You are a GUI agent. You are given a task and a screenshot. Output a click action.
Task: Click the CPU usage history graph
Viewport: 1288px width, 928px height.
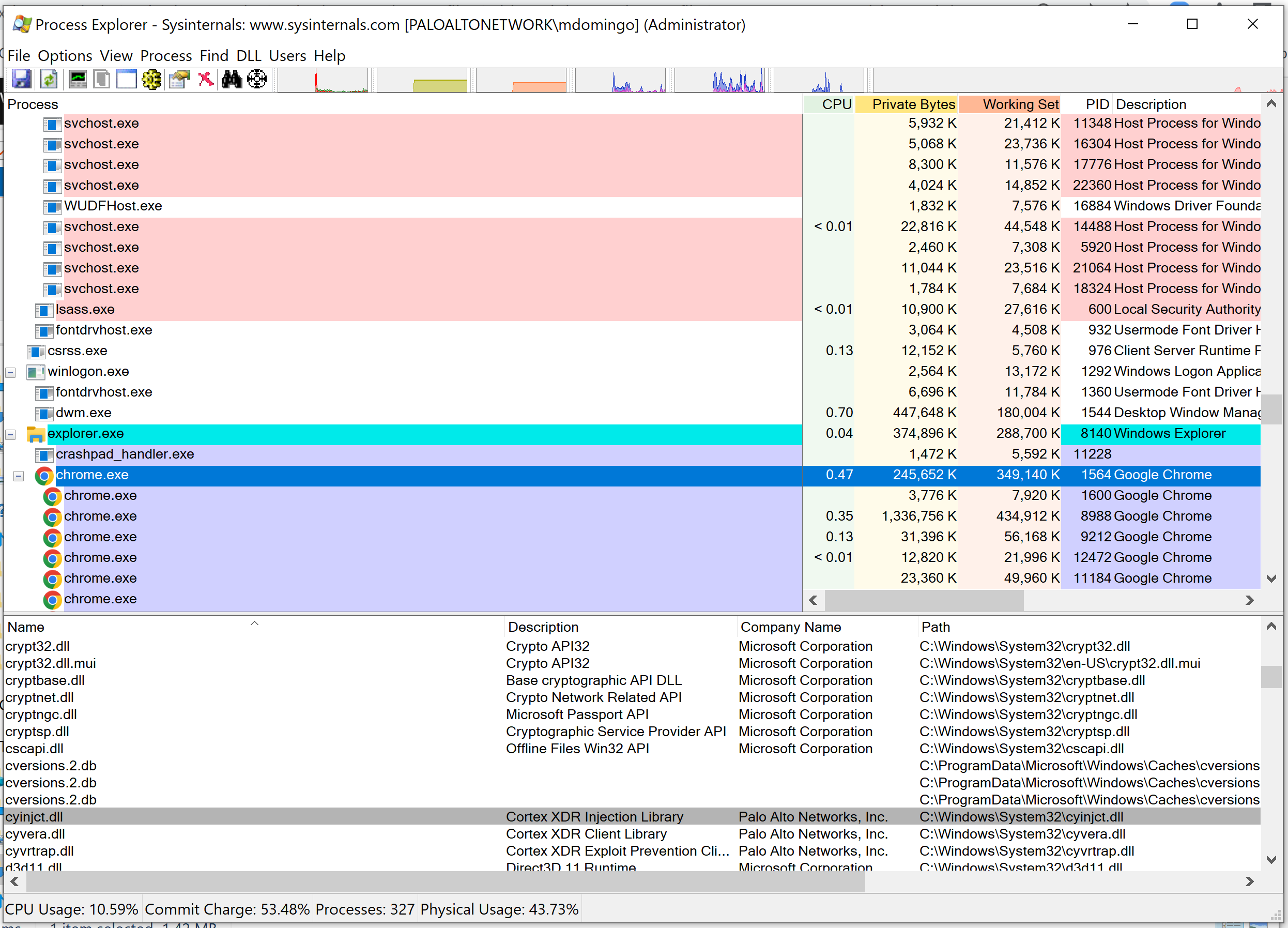click(x=323, y=80)
